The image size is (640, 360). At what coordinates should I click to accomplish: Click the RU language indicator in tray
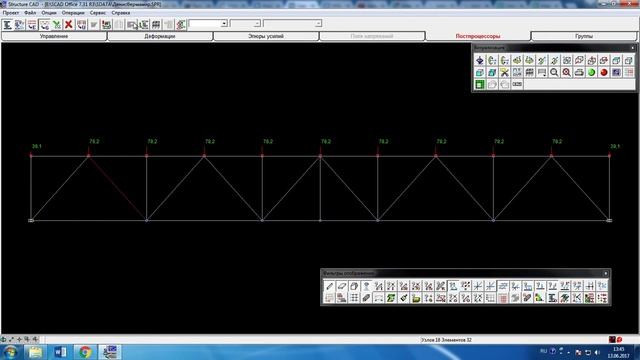click(x=543, y=351)
